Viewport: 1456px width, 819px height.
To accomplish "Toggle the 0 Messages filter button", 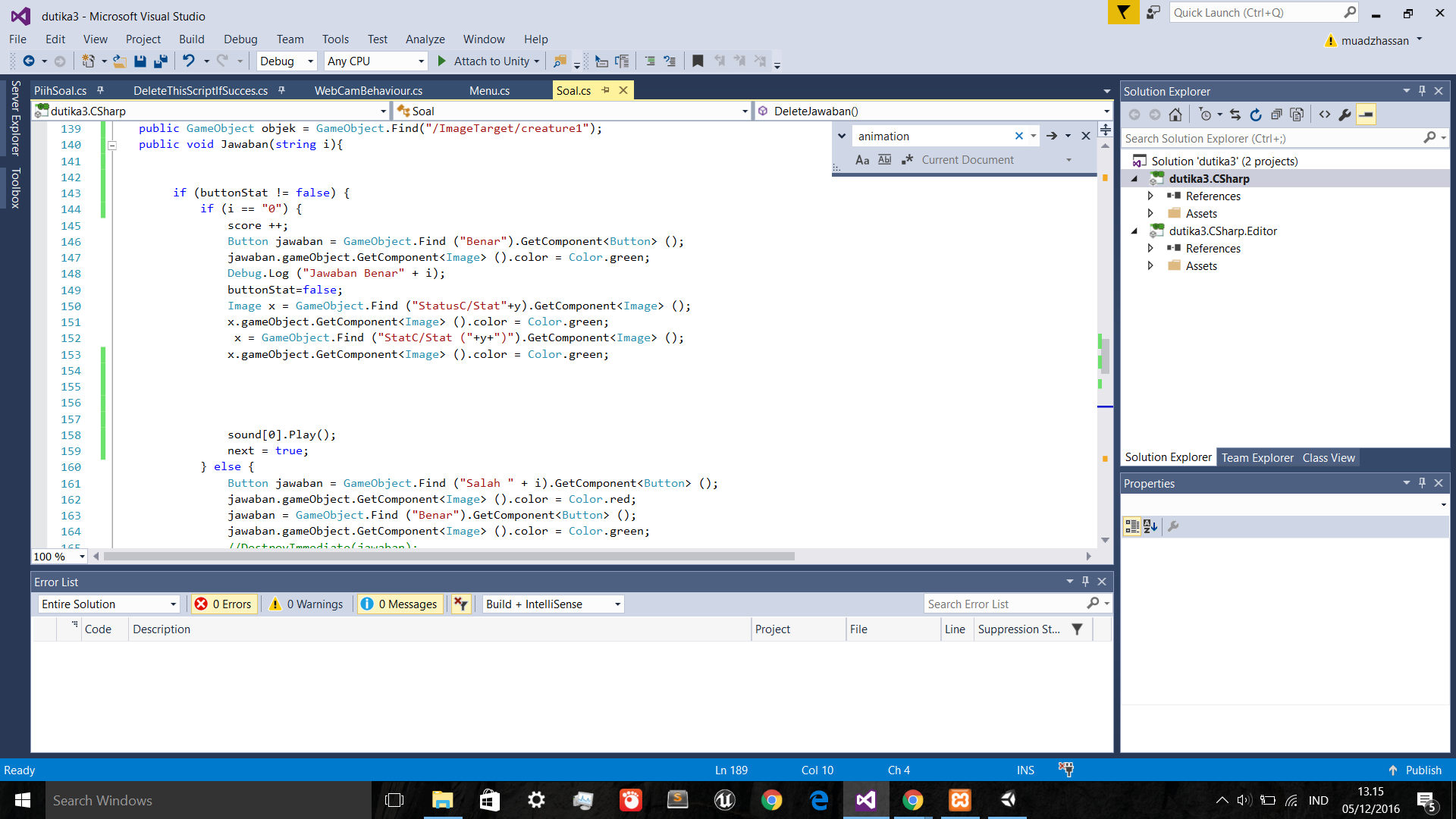I will click(400, 604).
